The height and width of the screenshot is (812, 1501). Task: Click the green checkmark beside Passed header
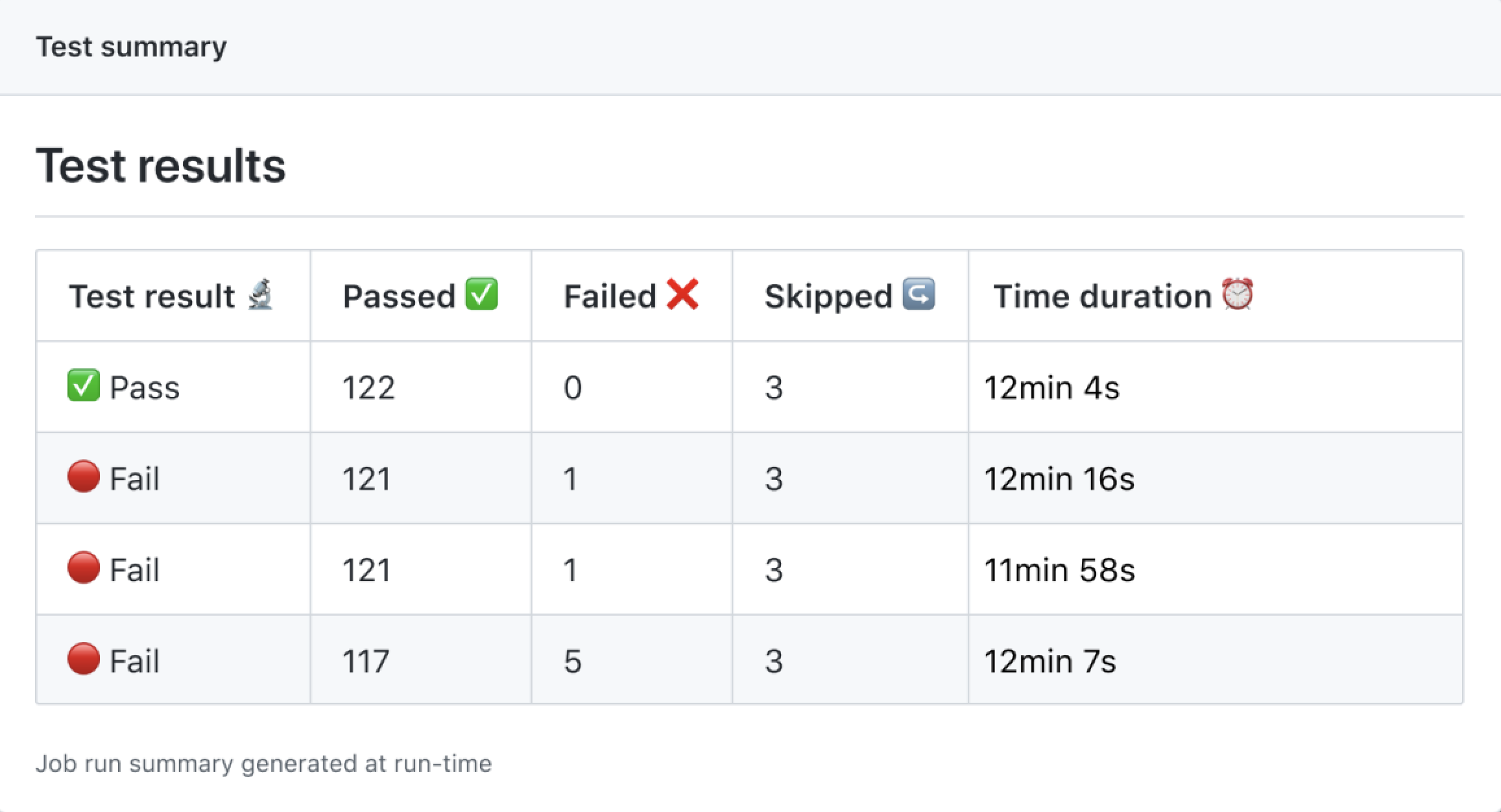click(482, 294)
